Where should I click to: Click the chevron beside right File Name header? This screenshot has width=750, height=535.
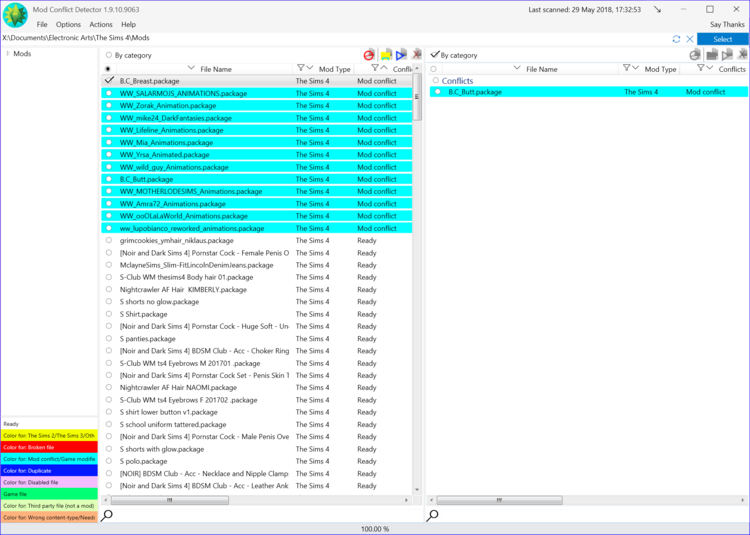click(x=517, y=68)
